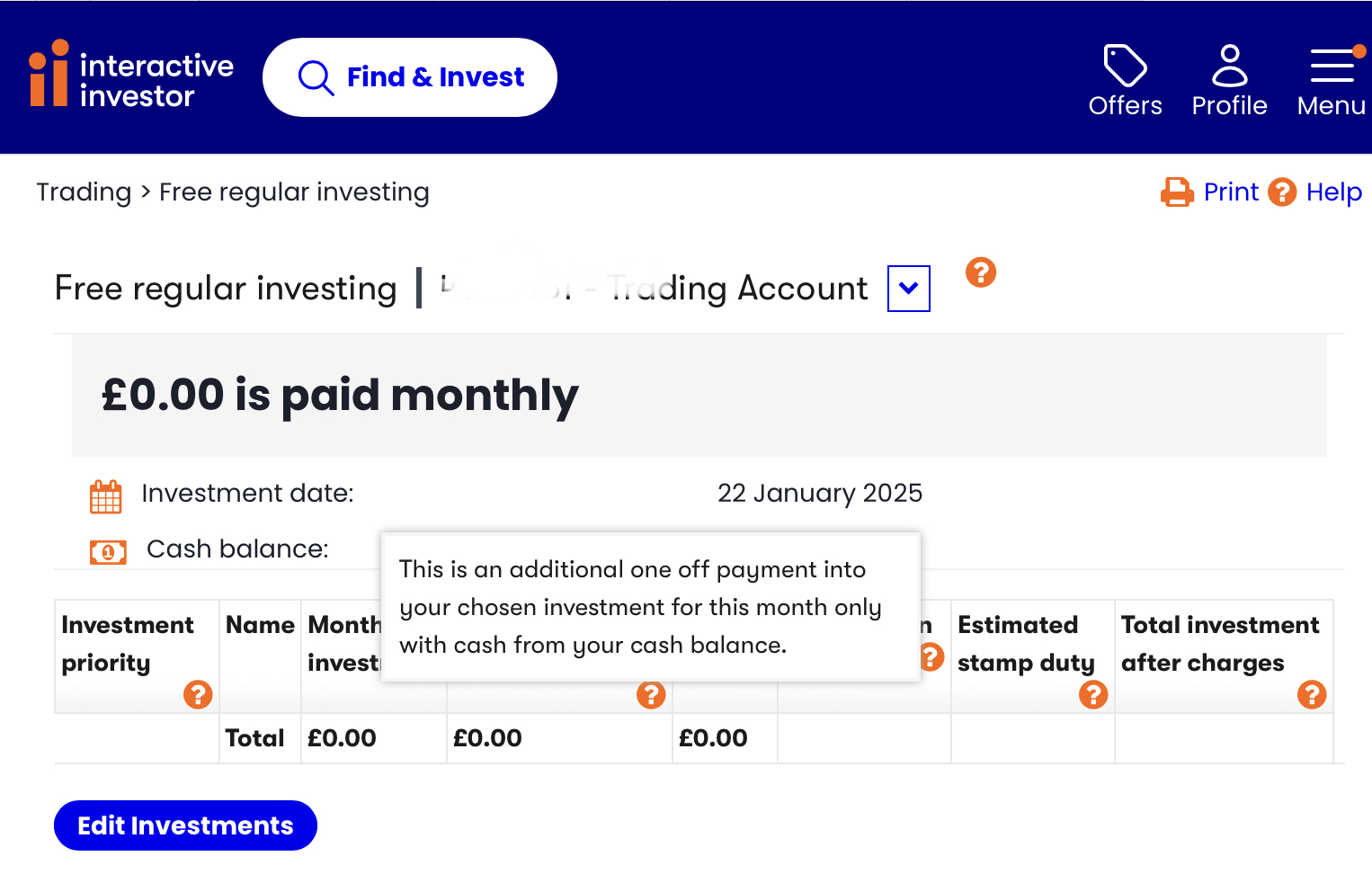
Task: Open the Offers tag icon
Action: click(1125, 66)
